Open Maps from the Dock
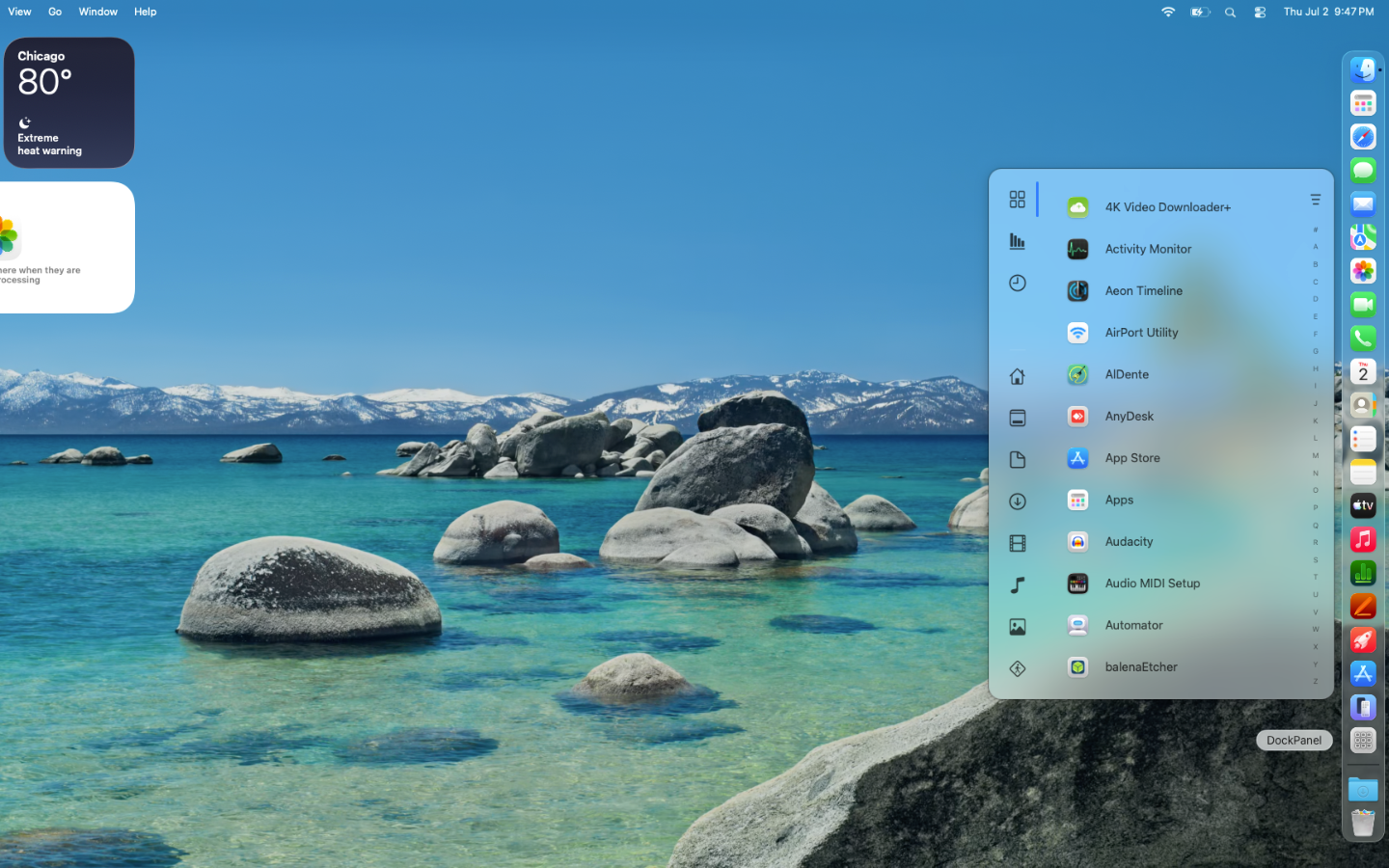 tap(1363, 237)
